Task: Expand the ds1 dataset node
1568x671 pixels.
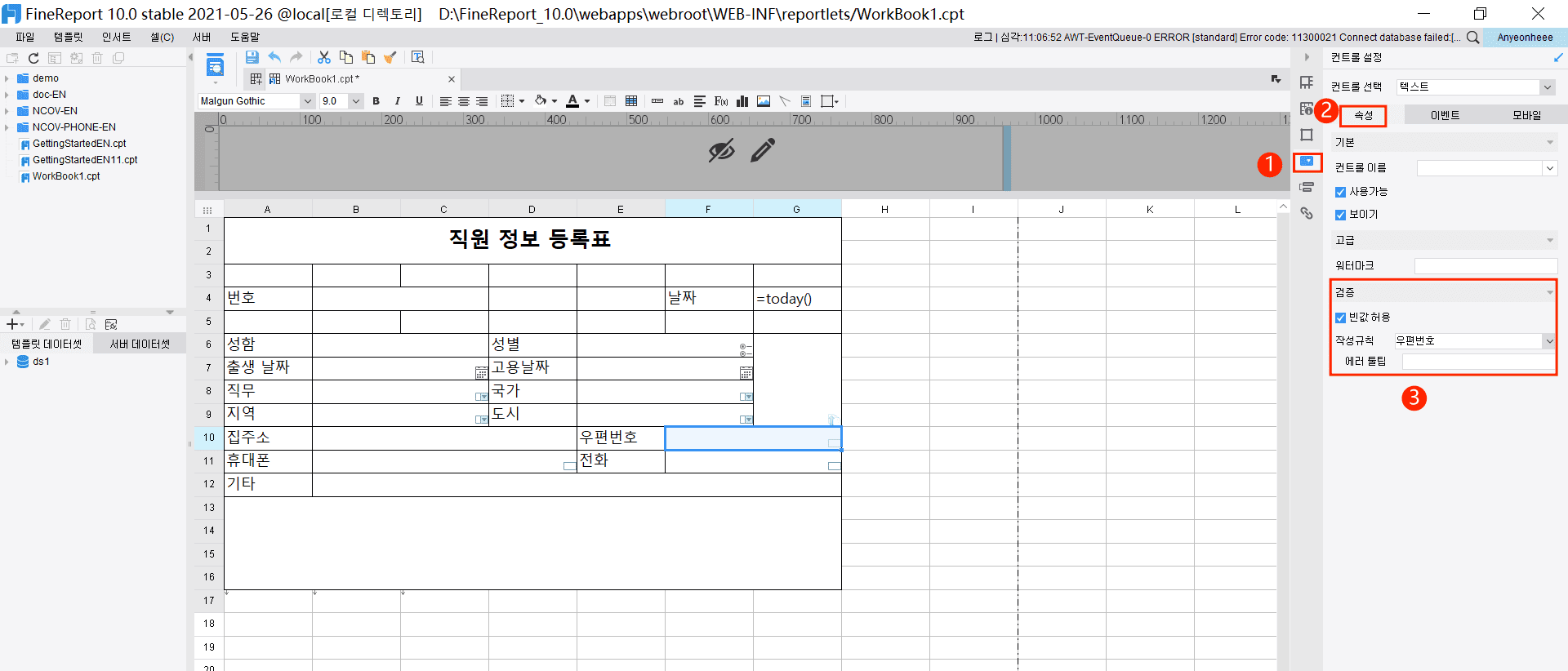Action: pos(7,362)
